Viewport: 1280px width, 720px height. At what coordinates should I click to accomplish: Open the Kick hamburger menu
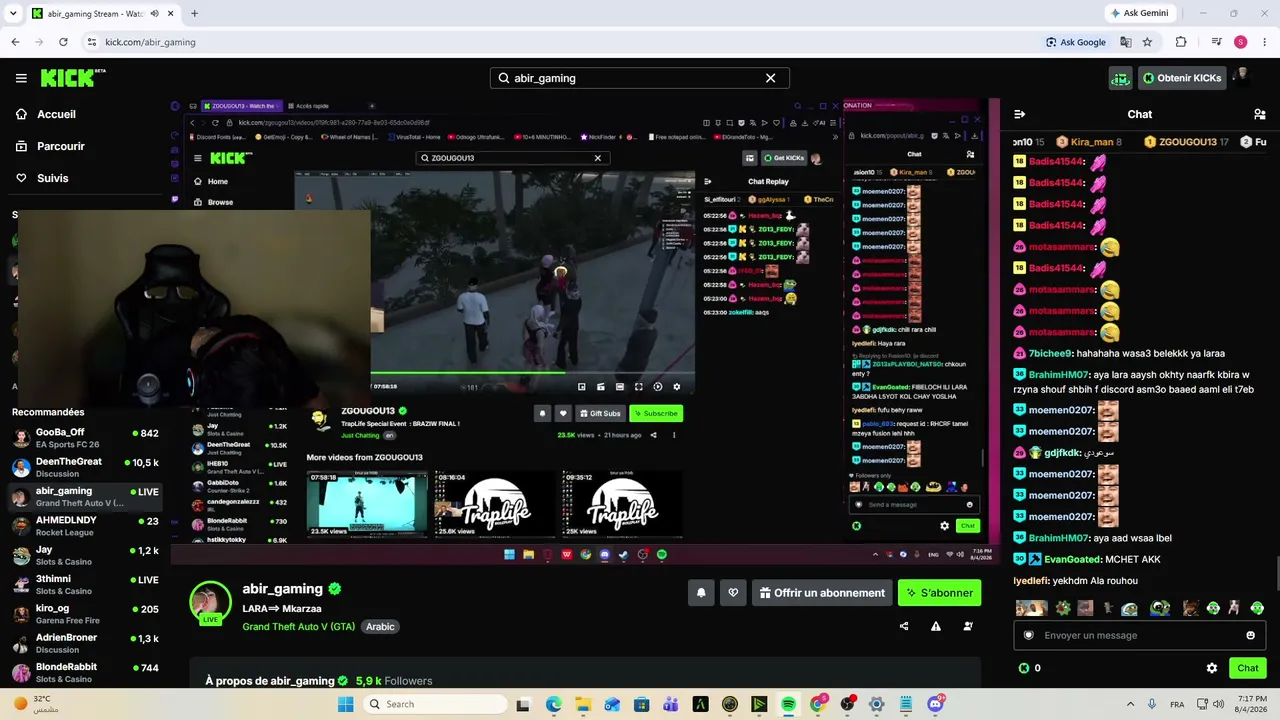tap(21, 78)
